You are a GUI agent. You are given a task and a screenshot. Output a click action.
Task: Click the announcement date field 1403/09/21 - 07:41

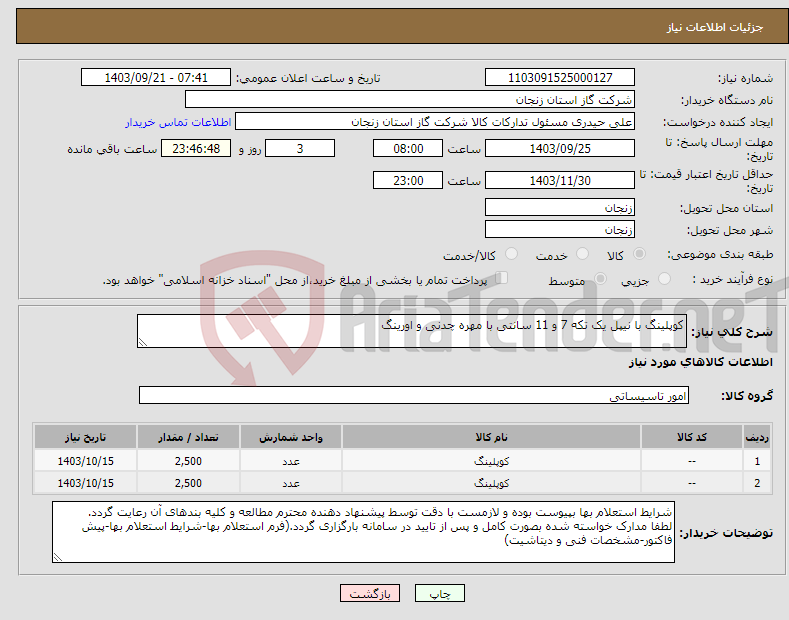point(156,78)
